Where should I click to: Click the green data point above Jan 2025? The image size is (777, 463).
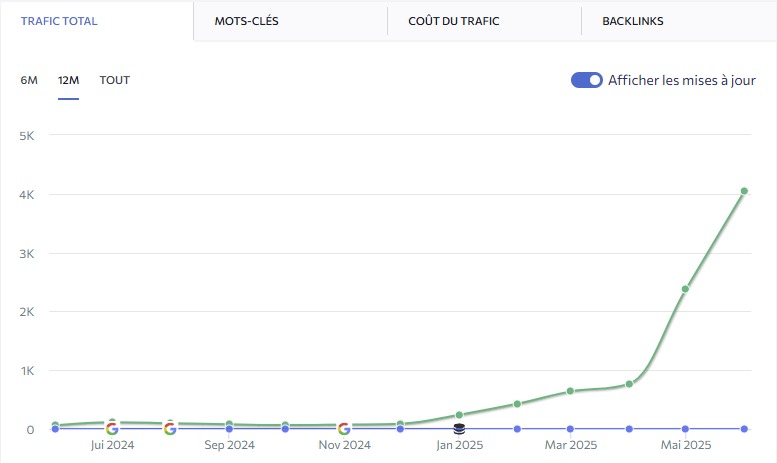coord(459,415)
